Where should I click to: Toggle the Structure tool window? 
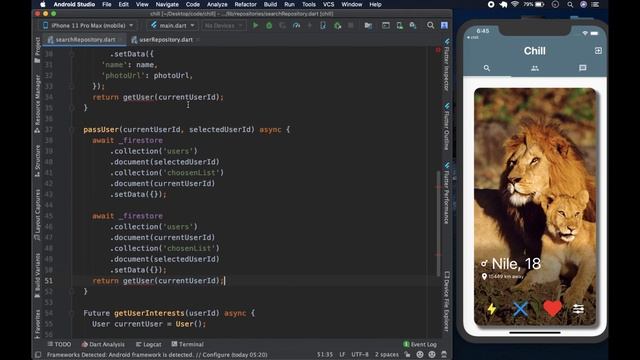pyautogui.click(x=38, y=161)
